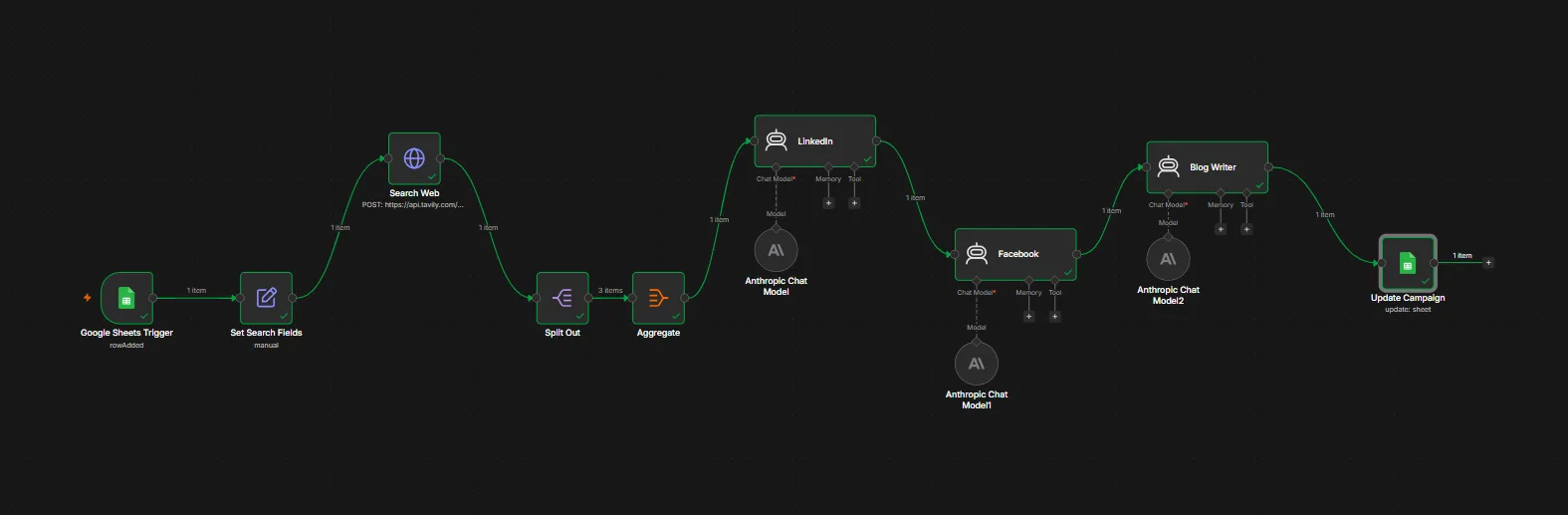Select the Aggregate node icon
Image resolution: width=1568 pixels, height=515 pixels.
[658, 298]
